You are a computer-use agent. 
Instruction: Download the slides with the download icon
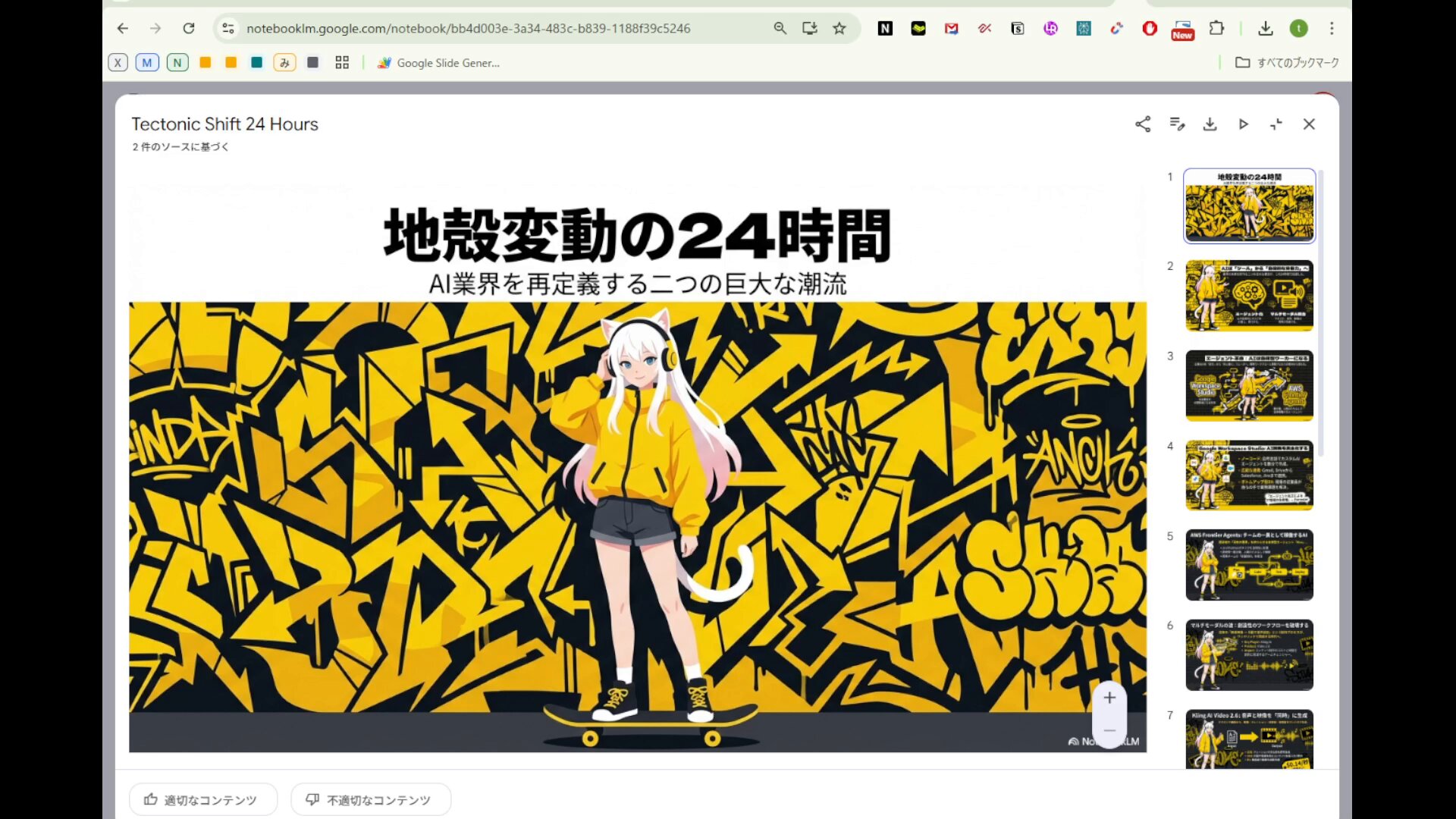tap(1210, 124)
